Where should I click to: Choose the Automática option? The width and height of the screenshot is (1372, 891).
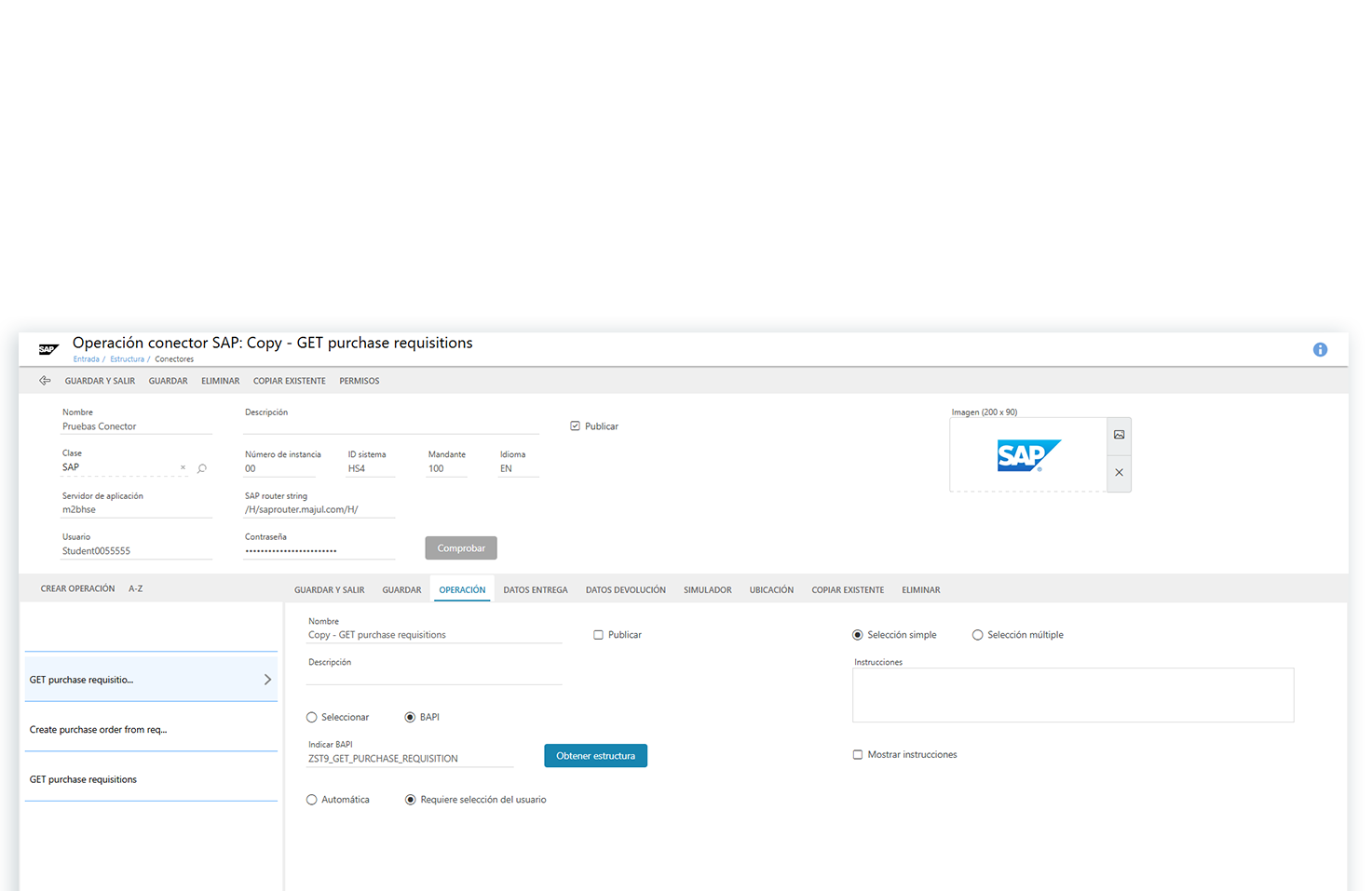(311, 799)
